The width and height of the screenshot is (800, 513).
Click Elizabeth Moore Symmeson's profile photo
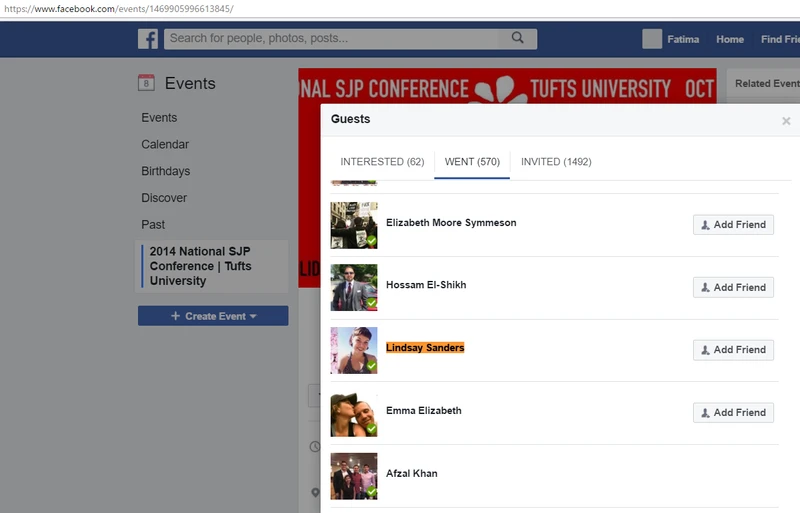pyautogui.click(x=354, y=225)
